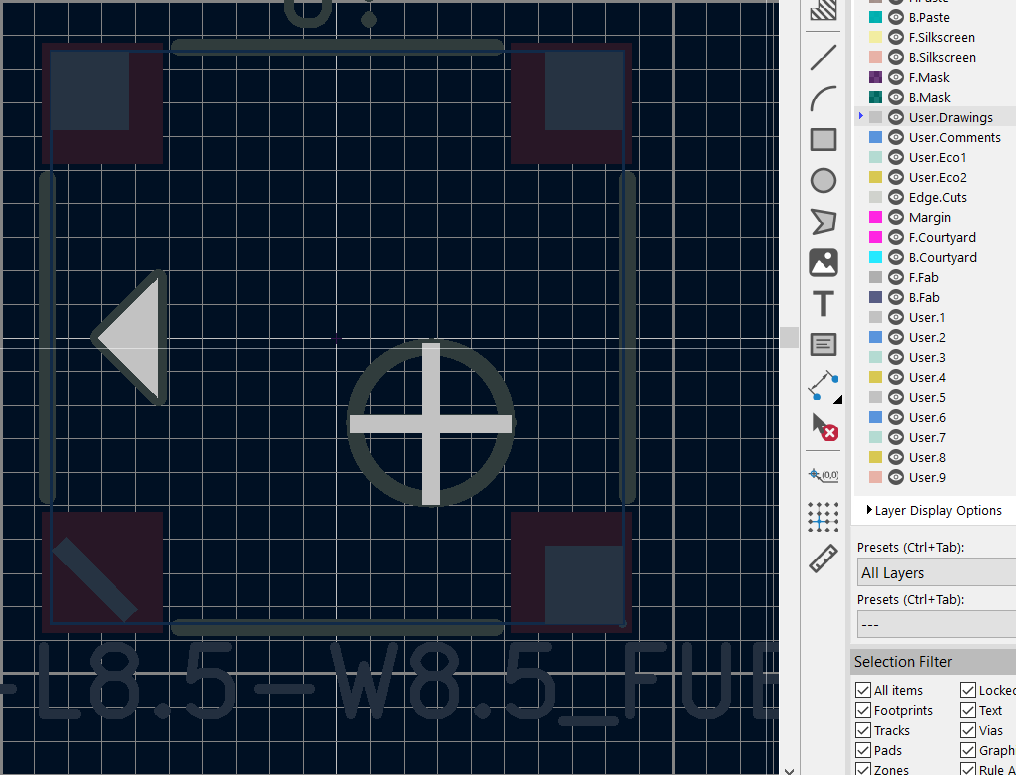Activate the Delete Items tool
Image resolution: width=1016 pixels, height=775 pixels.
(823, 427)
